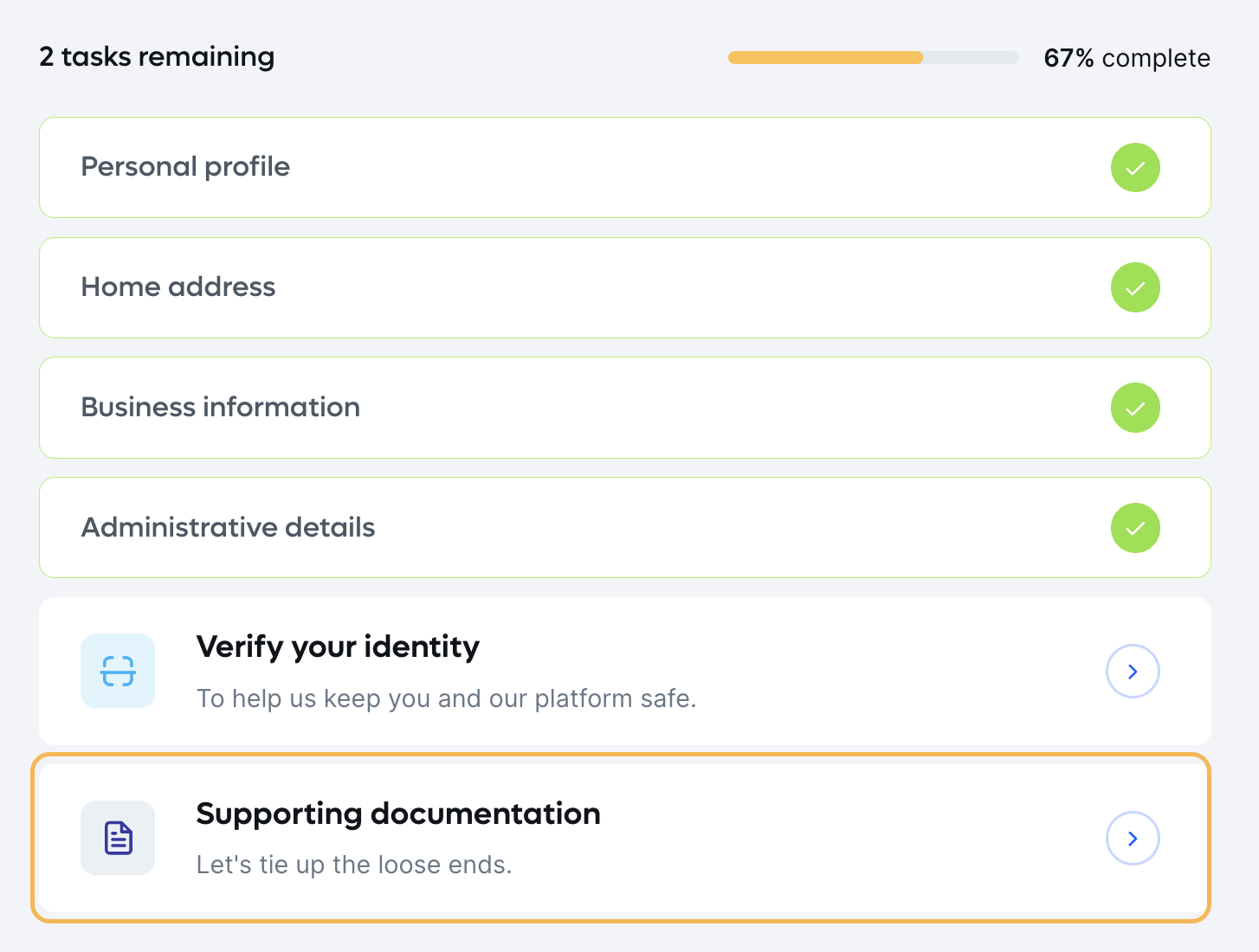Click the green checkmark beside Administrative details
Viewport: 1259px width, 952px height.
pos(1135,528)
